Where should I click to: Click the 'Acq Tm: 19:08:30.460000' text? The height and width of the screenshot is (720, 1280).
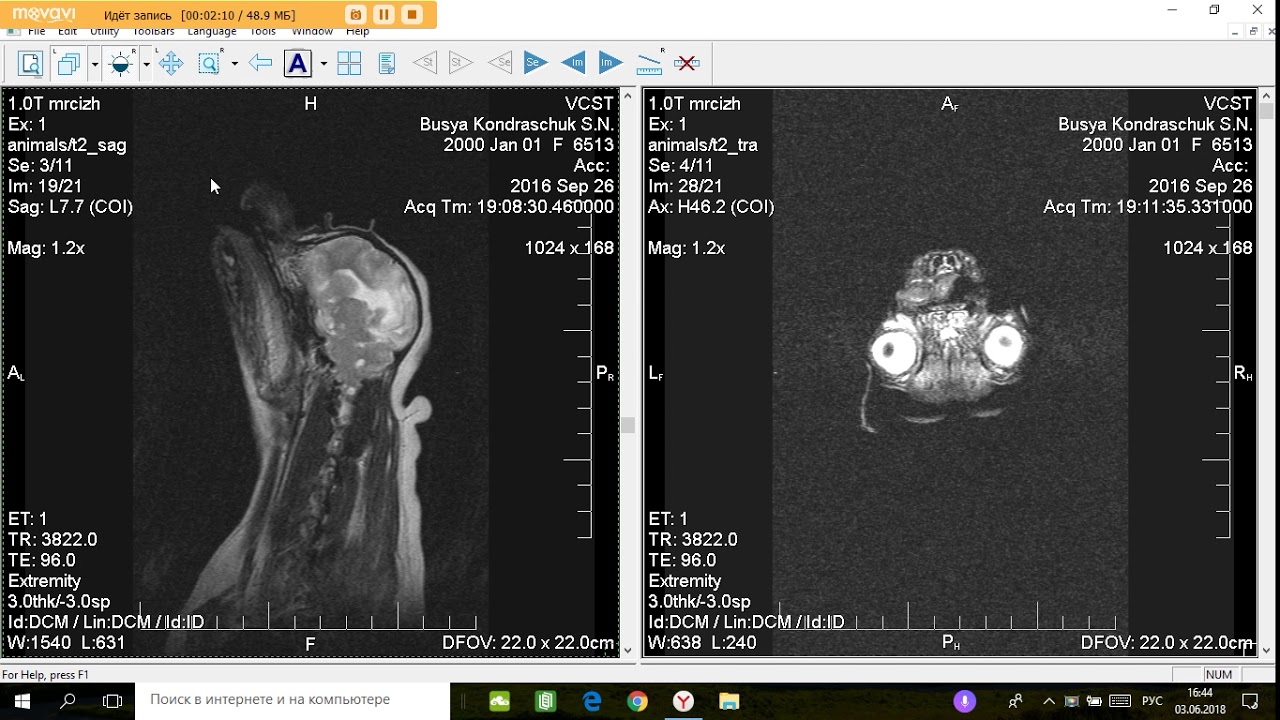509,207
